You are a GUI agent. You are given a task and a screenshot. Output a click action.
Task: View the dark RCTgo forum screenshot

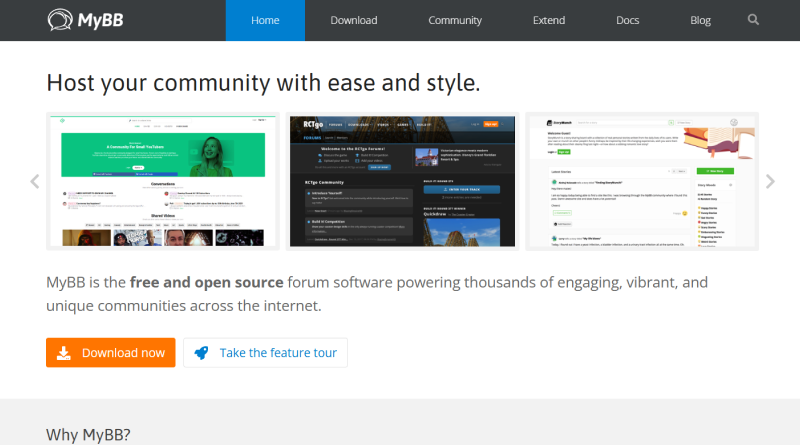[x=403, y=181]
